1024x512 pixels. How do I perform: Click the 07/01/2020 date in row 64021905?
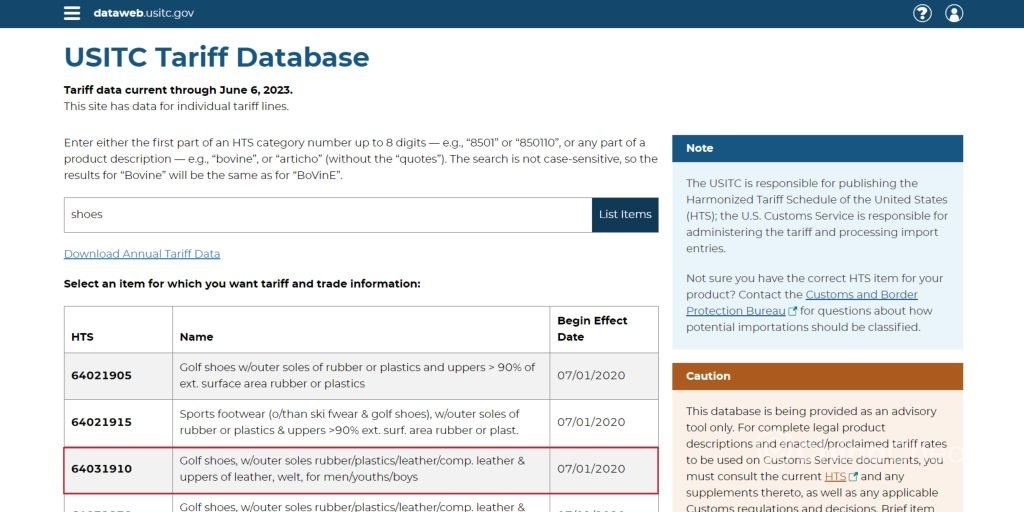(x=591, y=376)
